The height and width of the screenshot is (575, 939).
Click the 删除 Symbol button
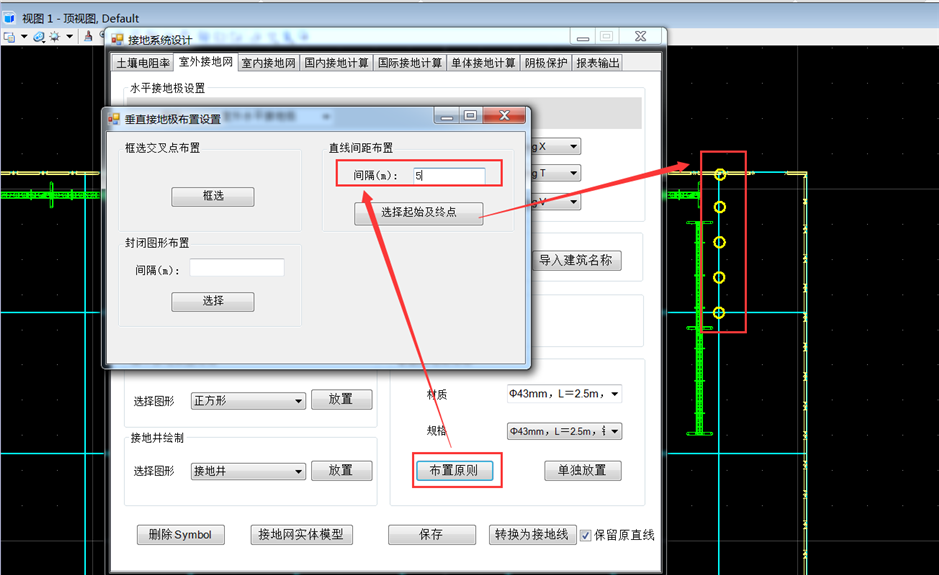180,535
